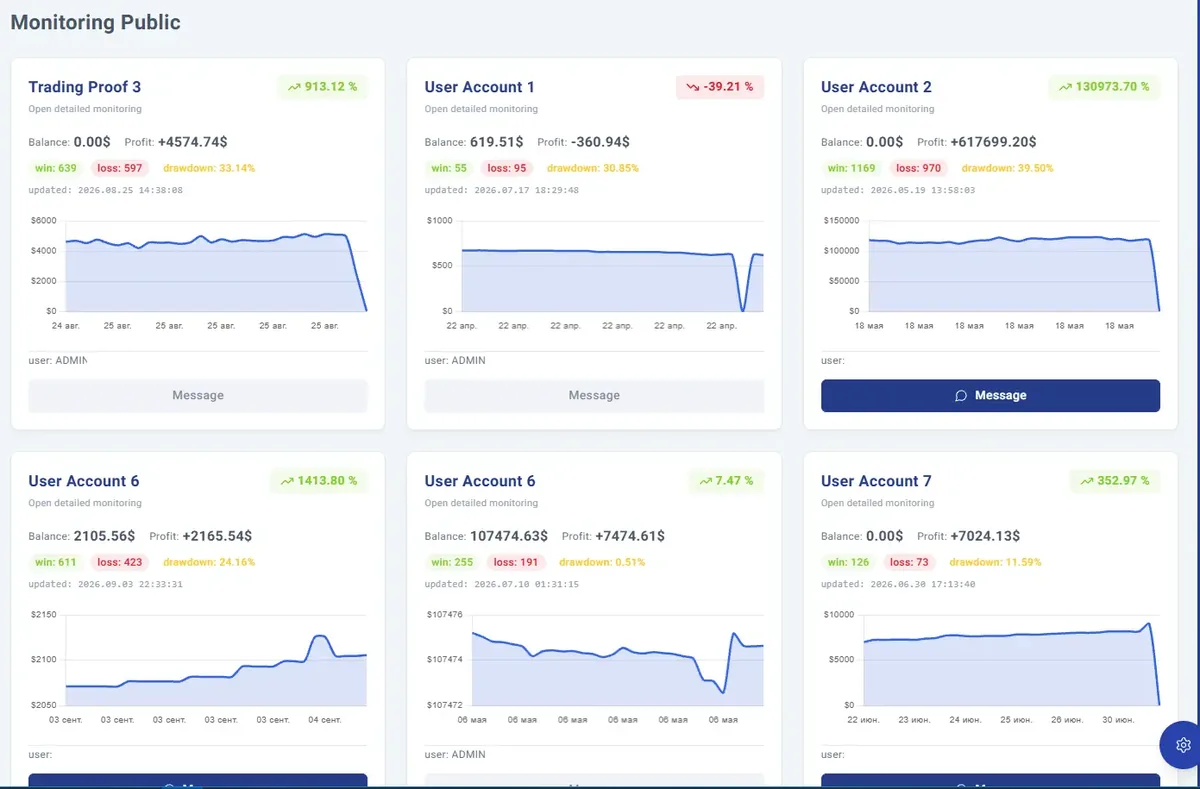This screenshot has width=1200, height=789.
Task: Click the 'drawdown: 0.51%' label
Action: point(602,562)
